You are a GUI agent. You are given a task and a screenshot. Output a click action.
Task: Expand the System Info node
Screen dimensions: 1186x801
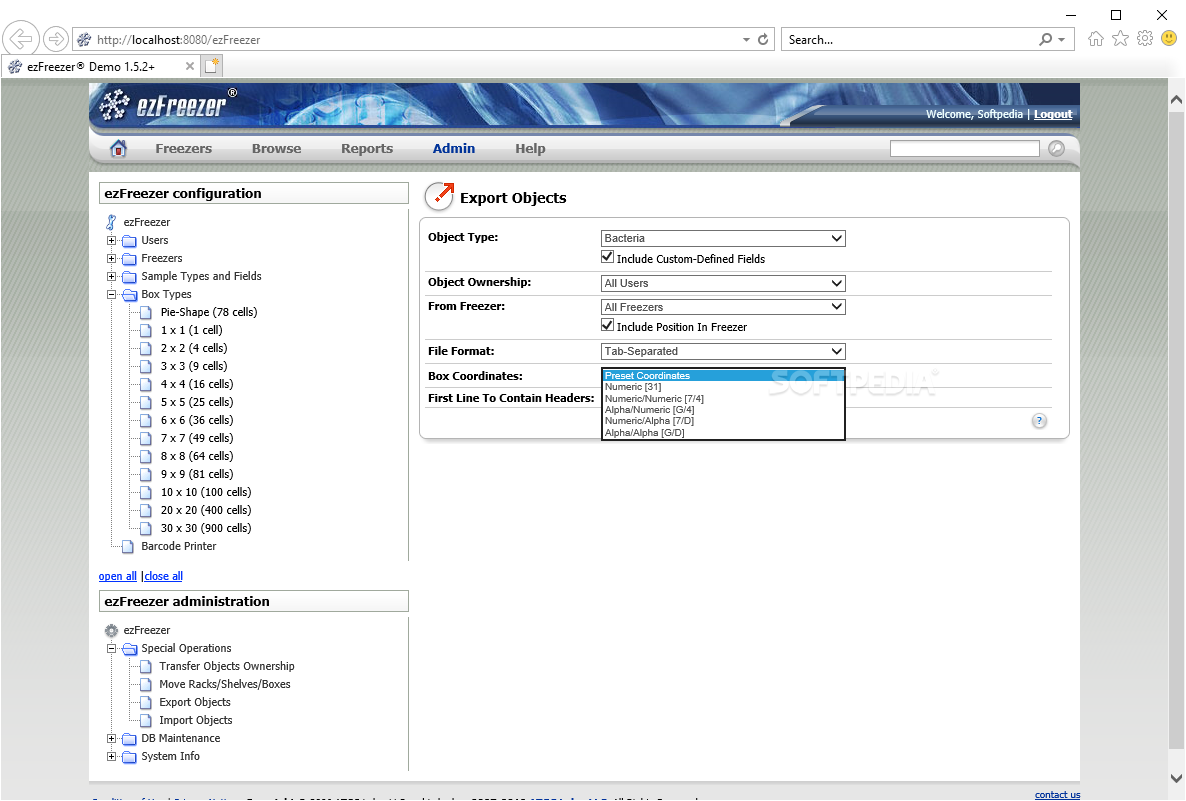[111, 757]
